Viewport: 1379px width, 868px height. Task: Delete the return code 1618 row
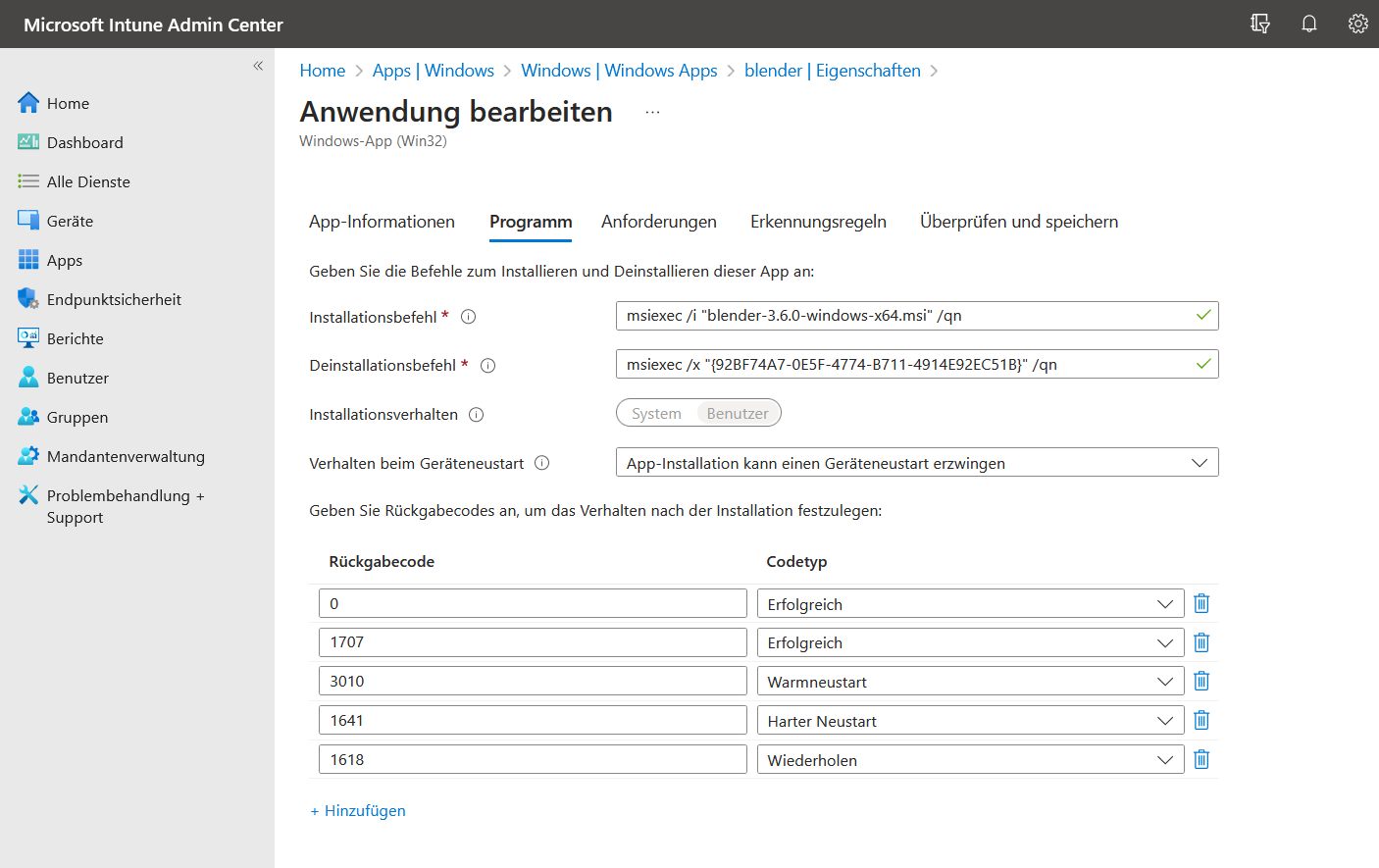tap(1201, 759)
